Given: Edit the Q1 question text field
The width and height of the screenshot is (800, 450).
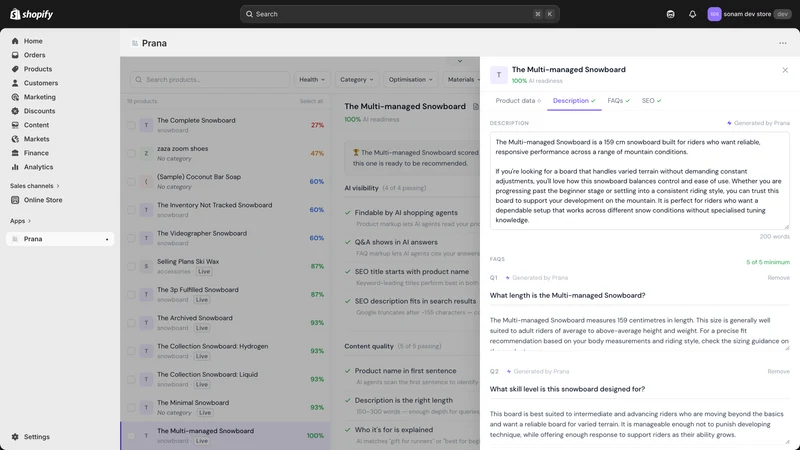Looking at the screenshot, I should 639,295.
